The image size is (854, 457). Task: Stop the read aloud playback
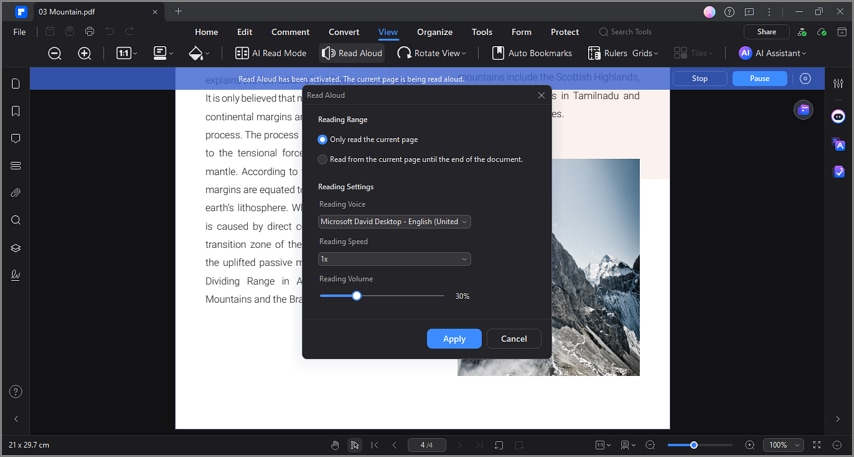[700, 78]
